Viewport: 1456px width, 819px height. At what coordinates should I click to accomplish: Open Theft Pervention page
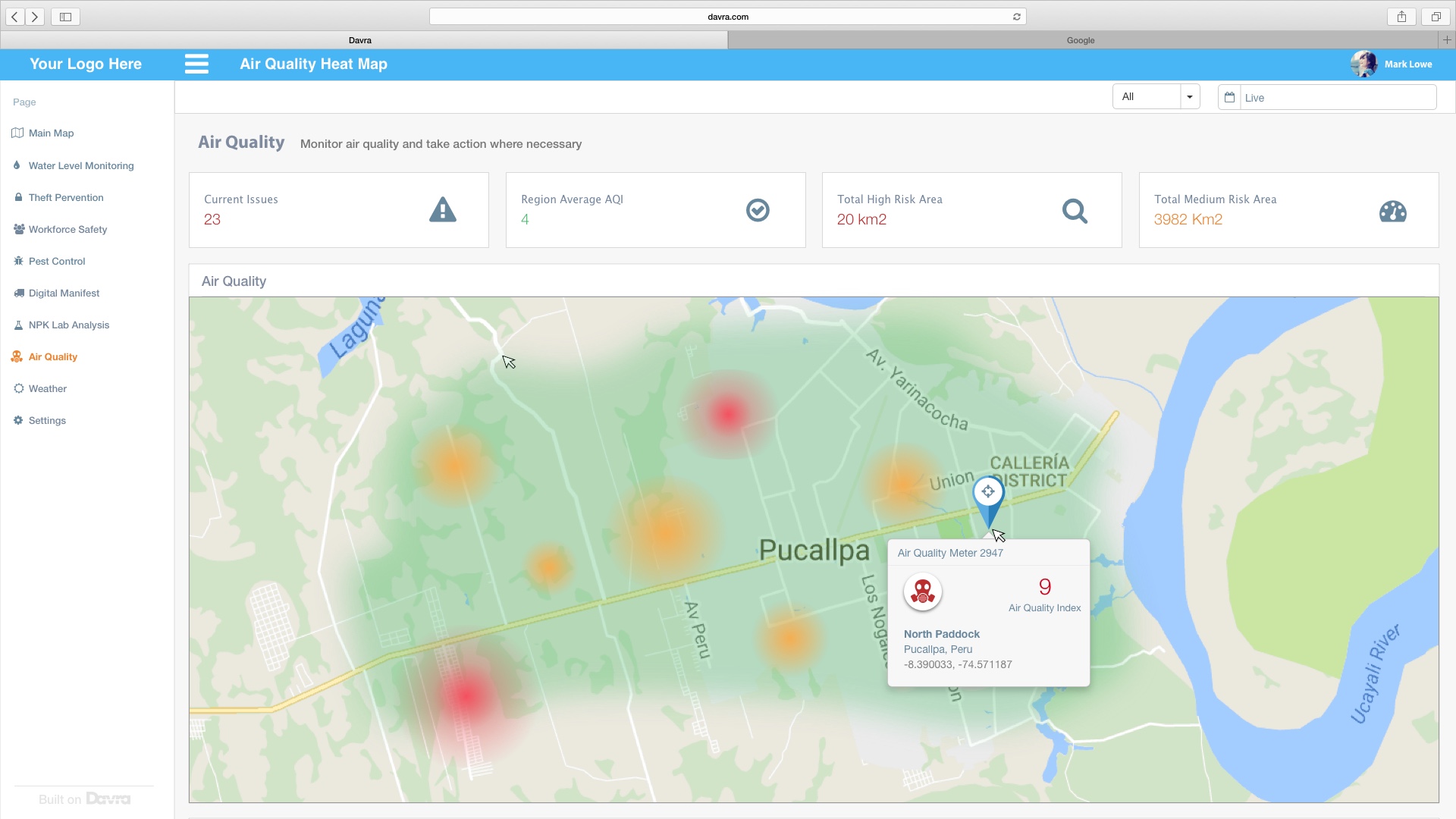pyautogui.click(x=66, y=197)
